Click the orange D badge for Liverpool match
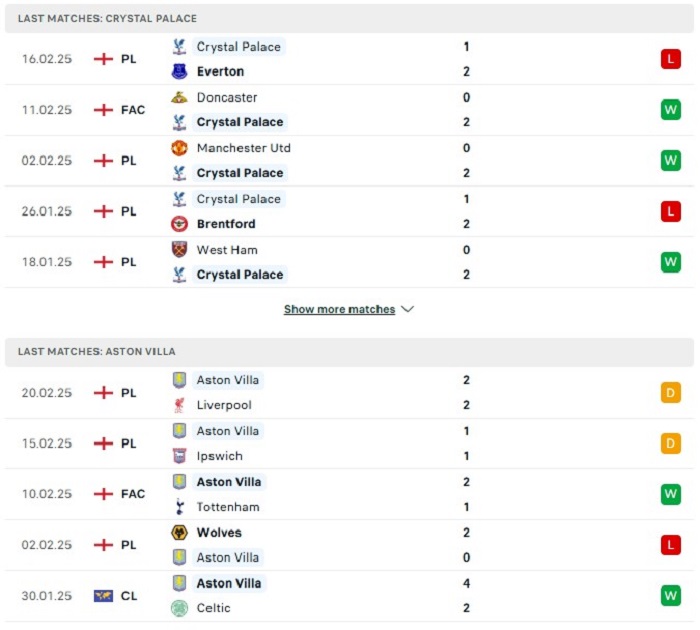The height and width of the screenshot is (630, 700). pos(671,393)
